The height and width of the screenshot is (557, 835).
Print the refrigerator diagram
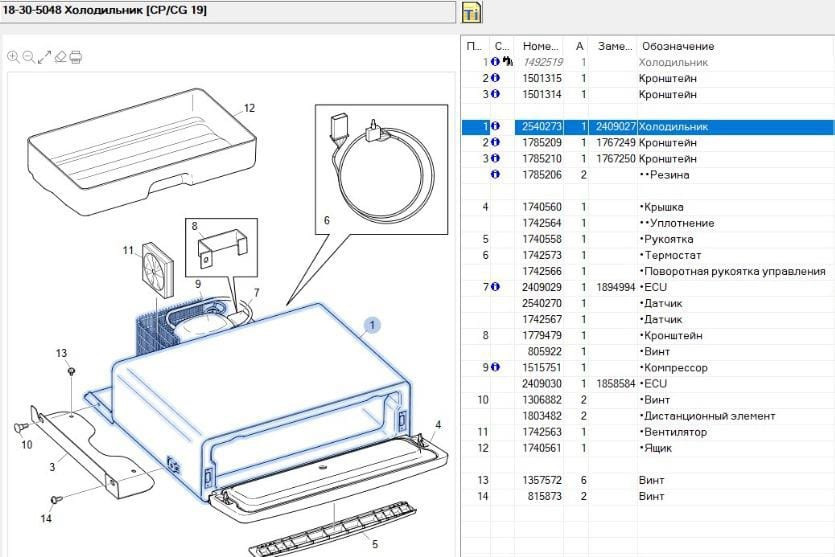(x=76, y=57)
